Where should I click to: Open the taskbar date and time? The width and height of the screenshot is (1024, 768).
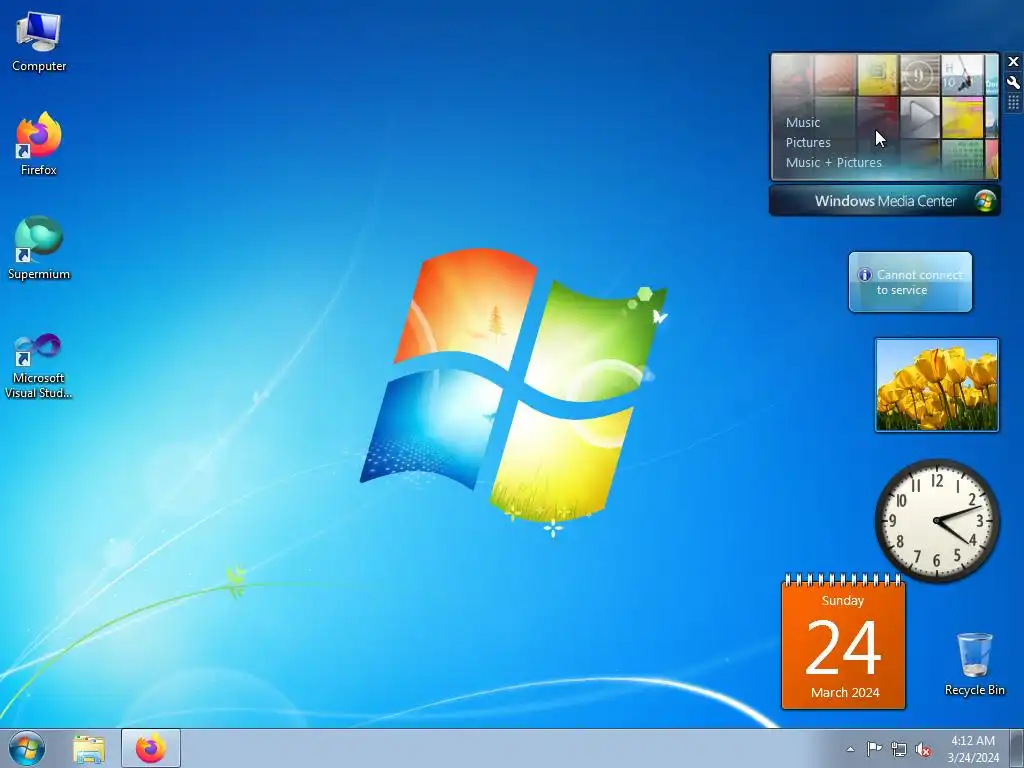973,749
